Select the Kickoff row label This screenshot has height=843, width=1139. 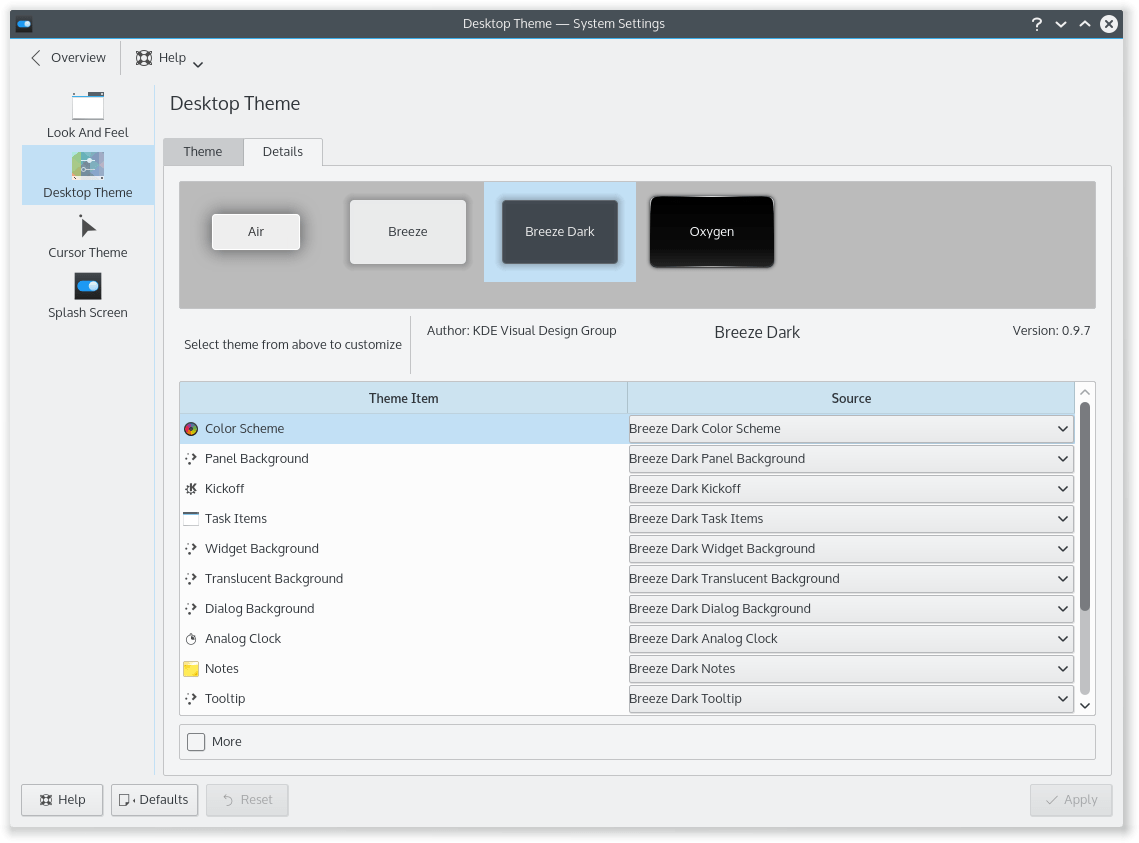224,489
